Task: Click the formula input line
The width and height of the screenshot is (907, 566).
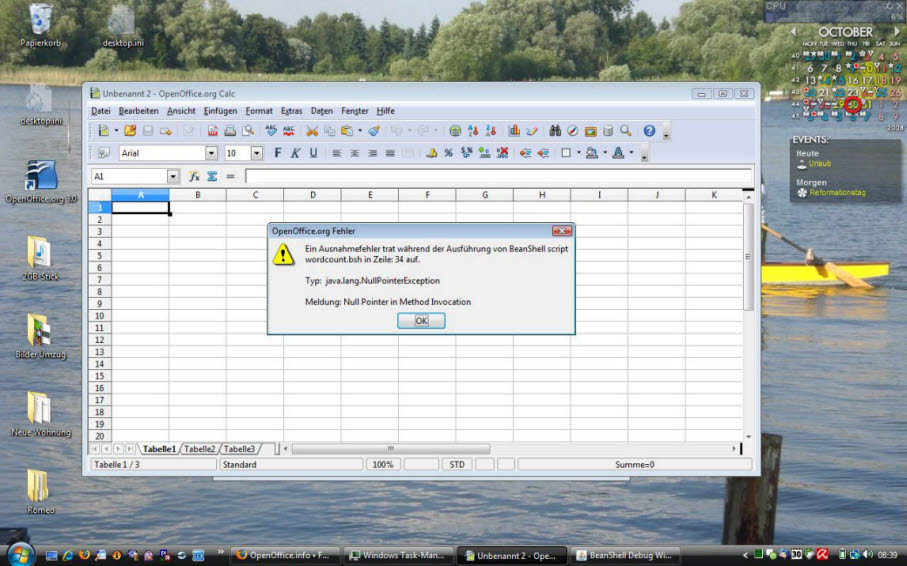Action: [499, 177]
